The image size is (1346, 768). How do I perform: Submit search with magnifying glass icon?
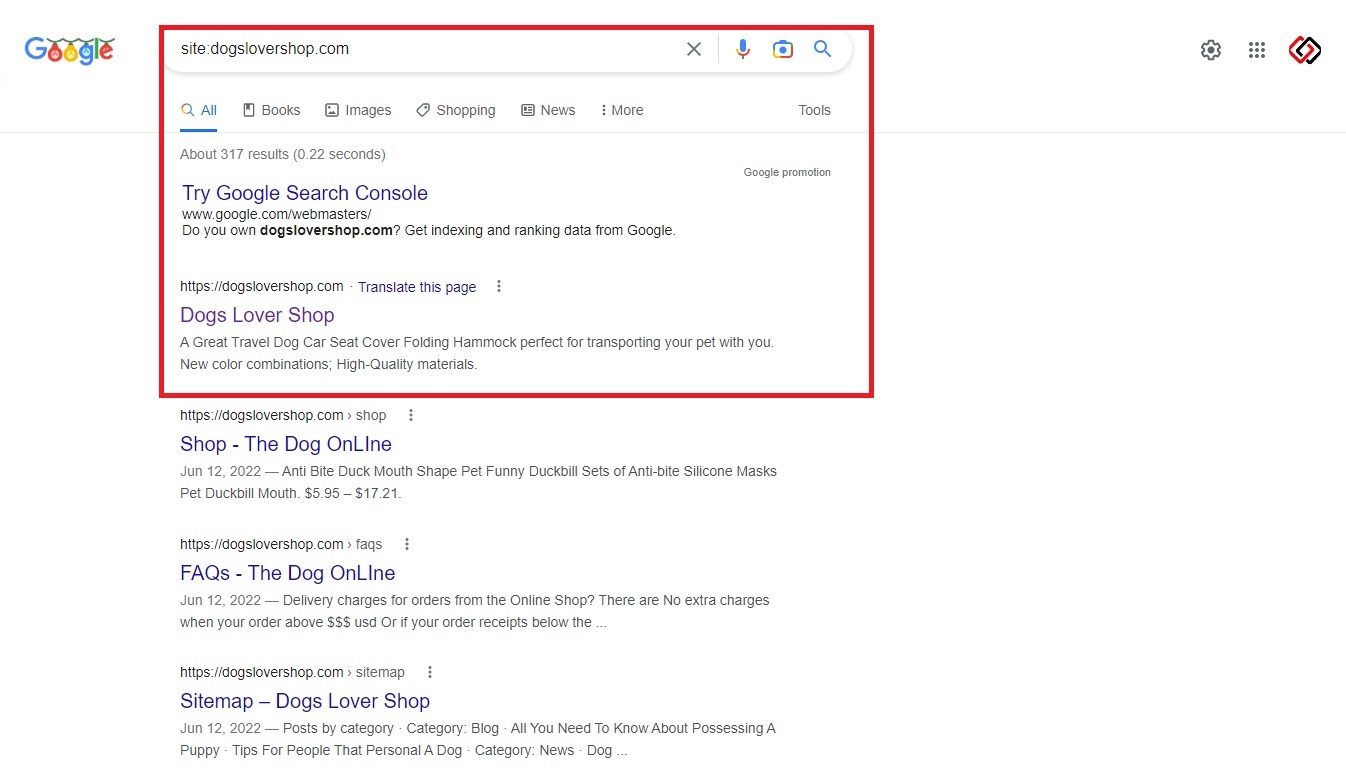[823, 49]
